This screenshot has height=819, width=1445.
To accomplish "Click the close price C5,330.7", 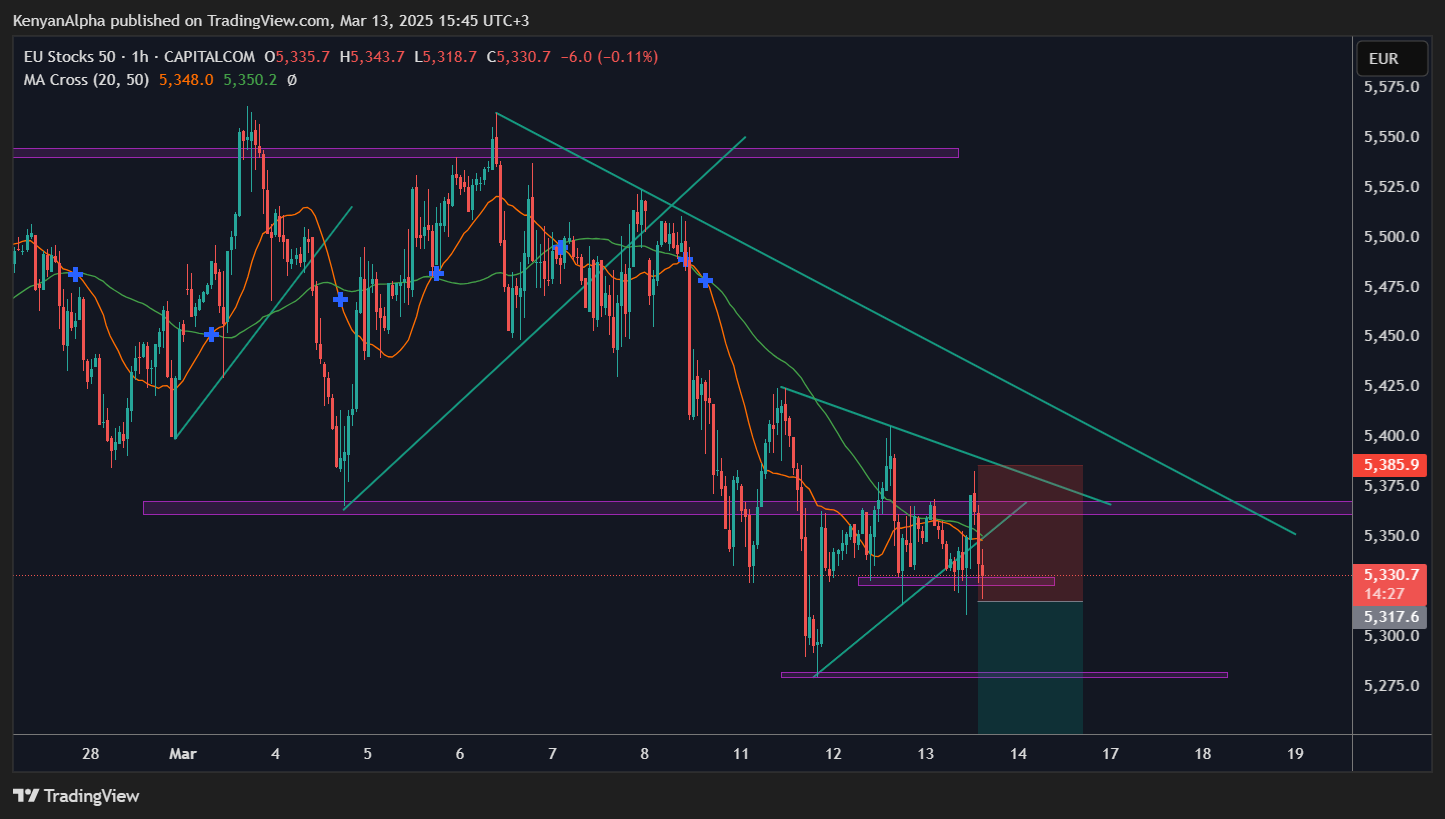I will pyautogui.click(x=518, y=57).
